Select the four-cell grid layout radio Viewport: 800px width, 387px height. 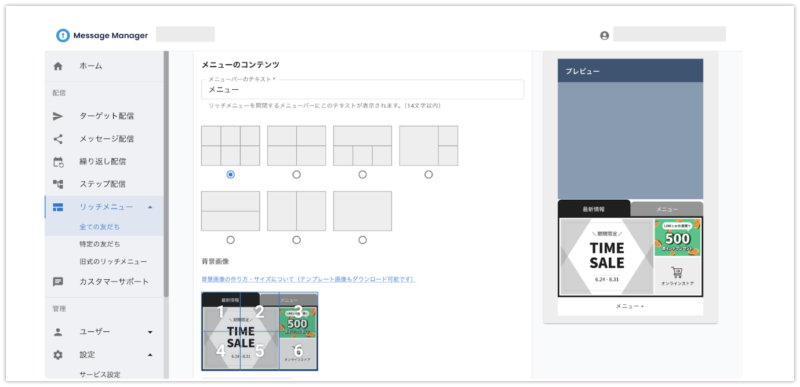pyautogui.click(x=296, y=174)
